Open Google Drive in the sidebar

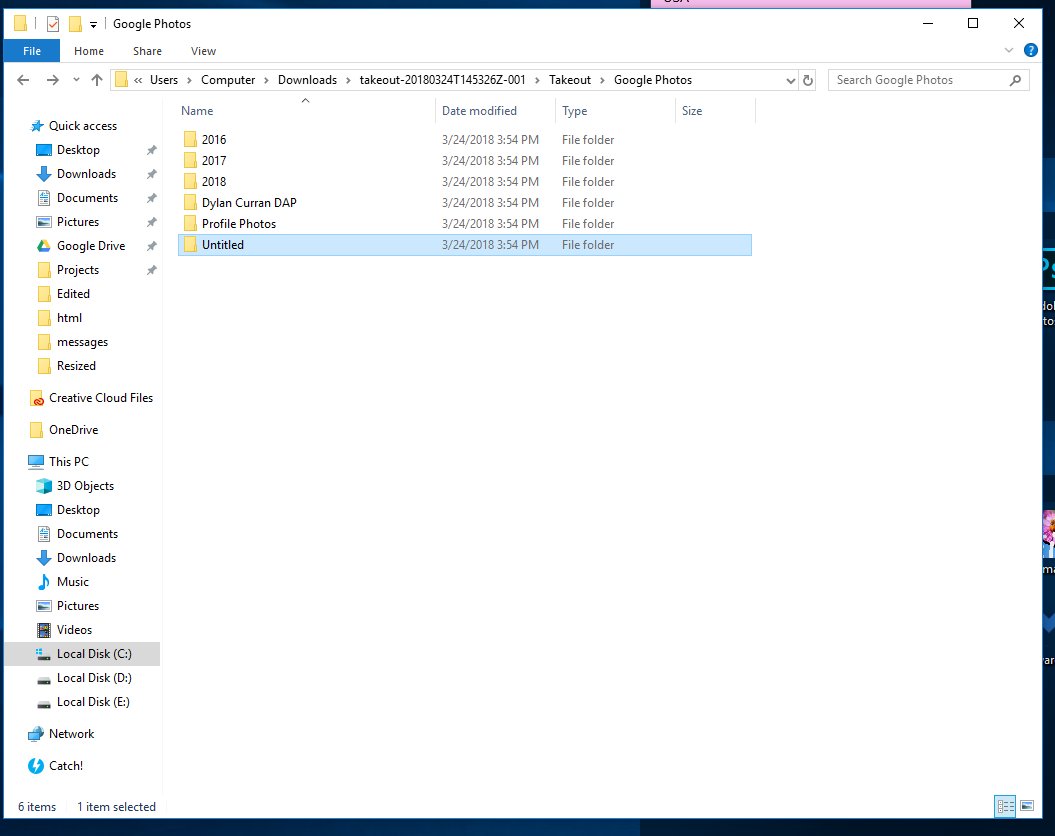[91, 246]
